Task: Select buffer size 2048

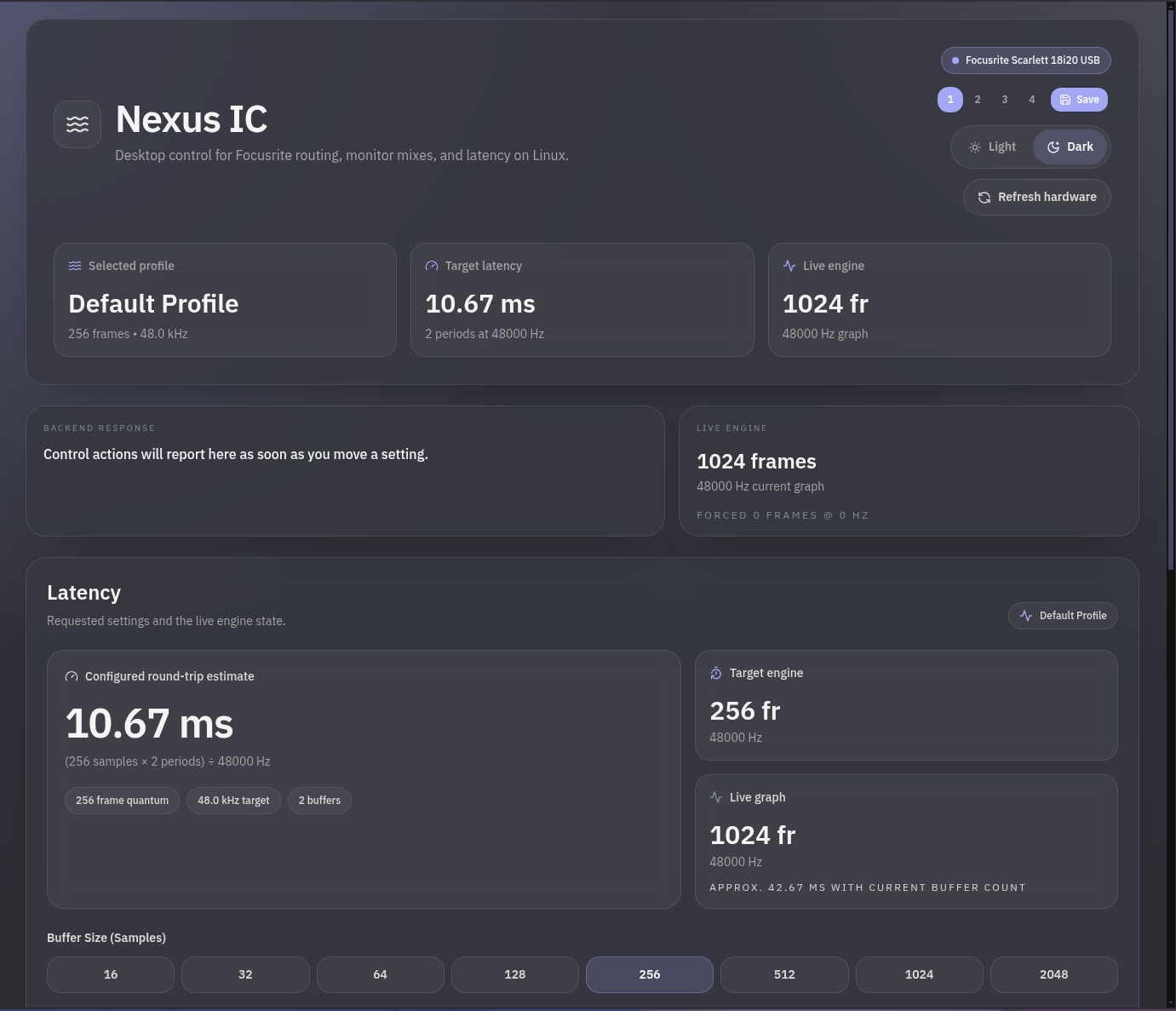Action: [1054, 974]
